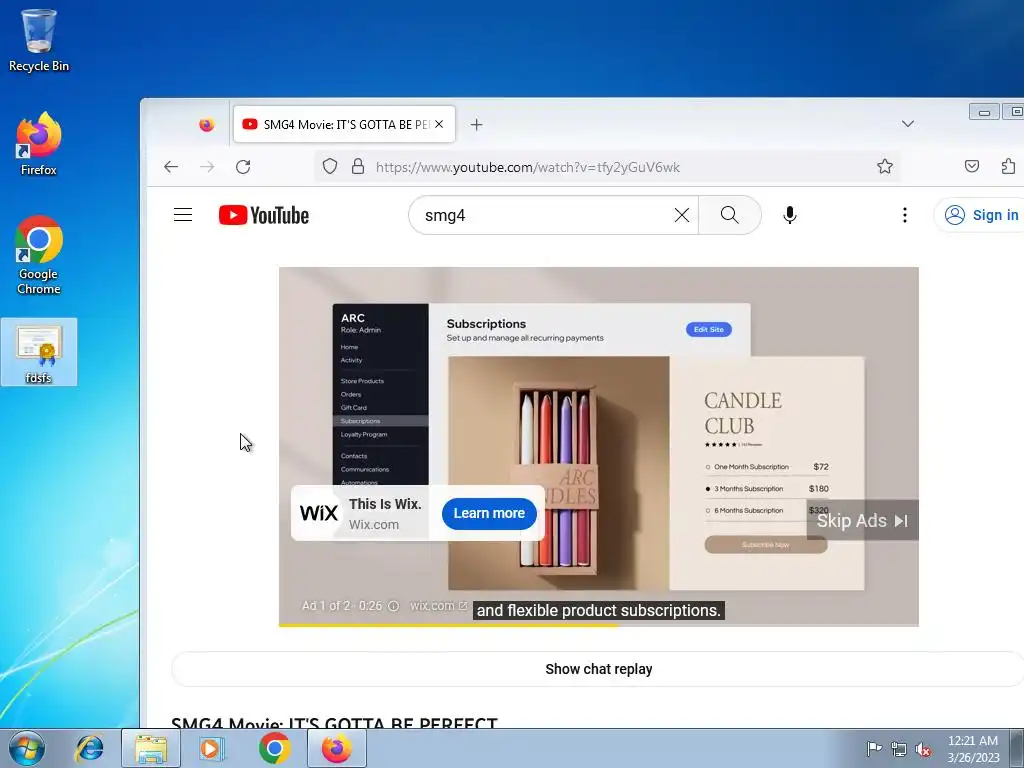
Task: Open the Windows Start menu orb
Action: pos(26,748)
